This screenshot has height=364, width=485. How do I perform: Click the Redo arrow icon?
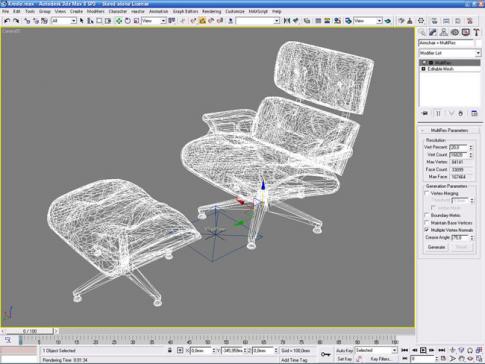[16, 21]
